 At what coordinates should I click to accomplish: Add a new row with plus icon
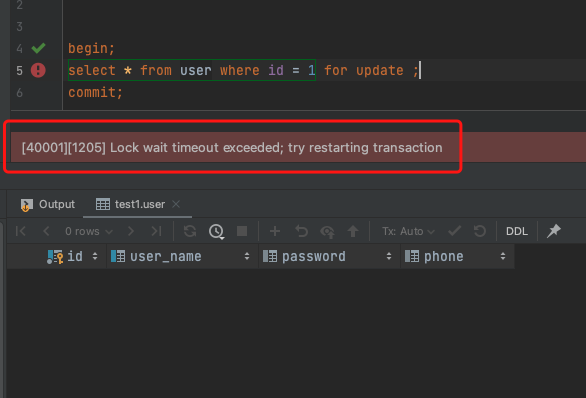point(275,231)
